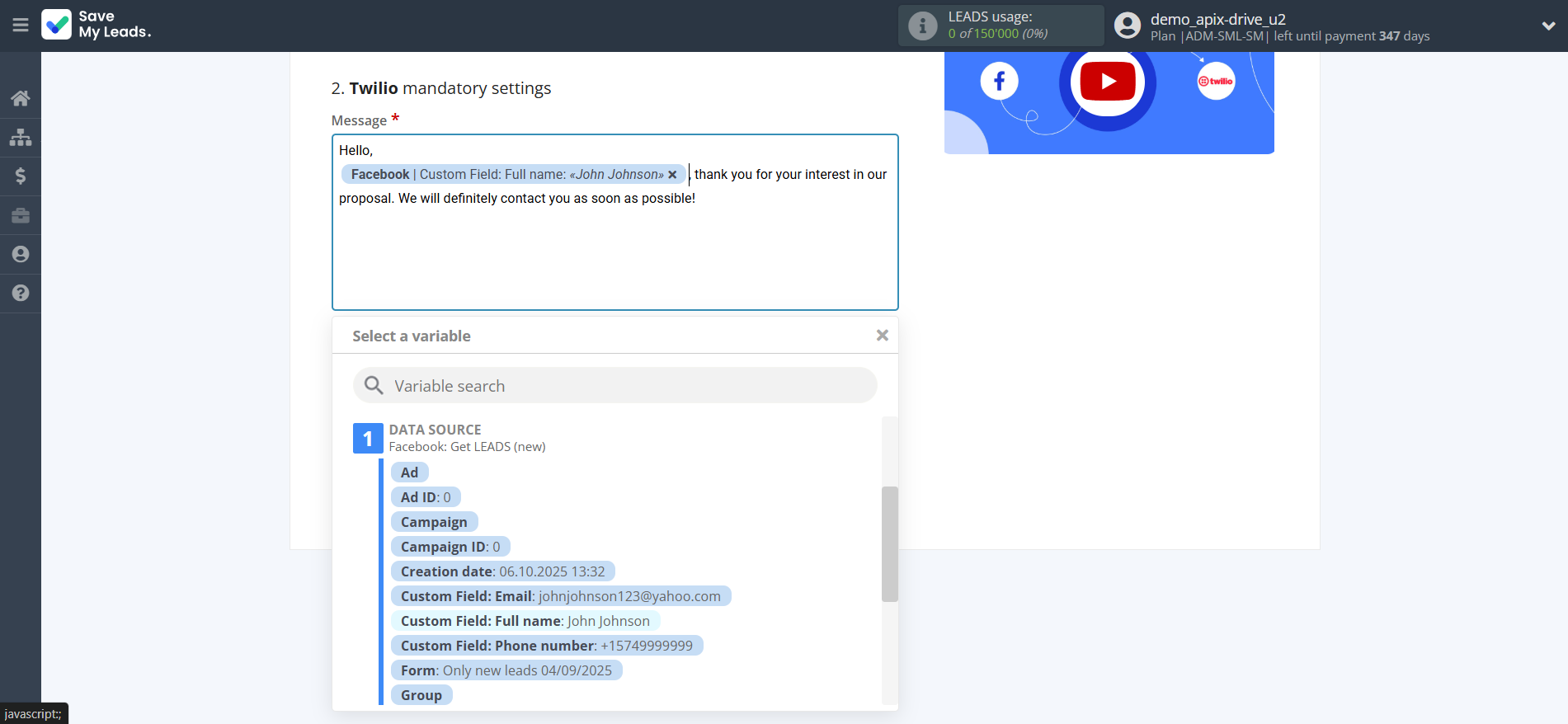Choose the Campaign ID variable
The image size is (1568, 724).
click(x=450, y=547)
